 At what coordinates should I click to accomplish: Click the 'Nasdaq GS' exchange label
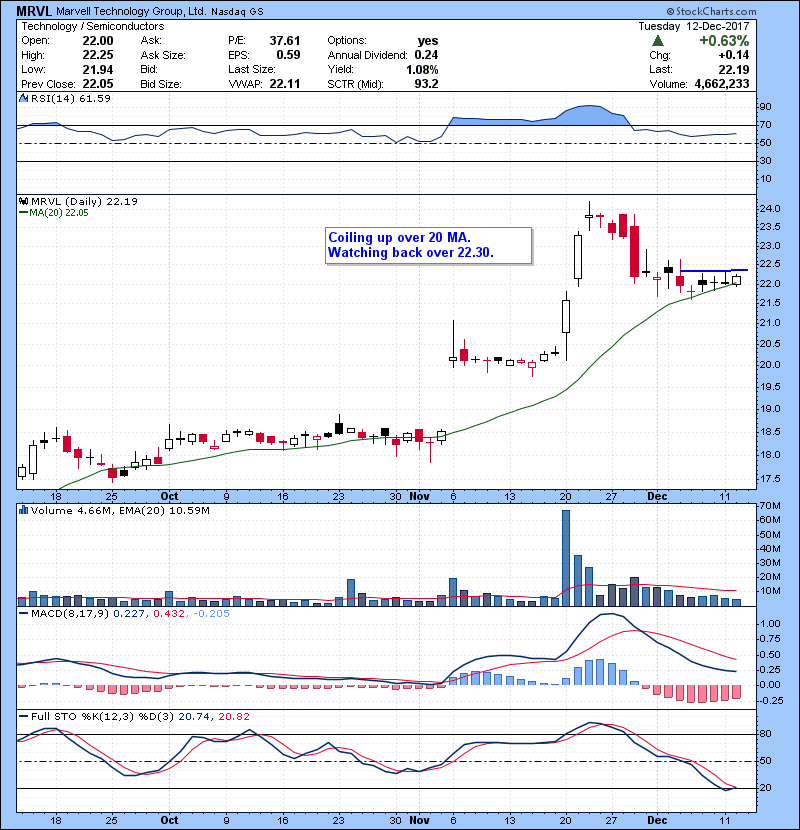[237, 12]
